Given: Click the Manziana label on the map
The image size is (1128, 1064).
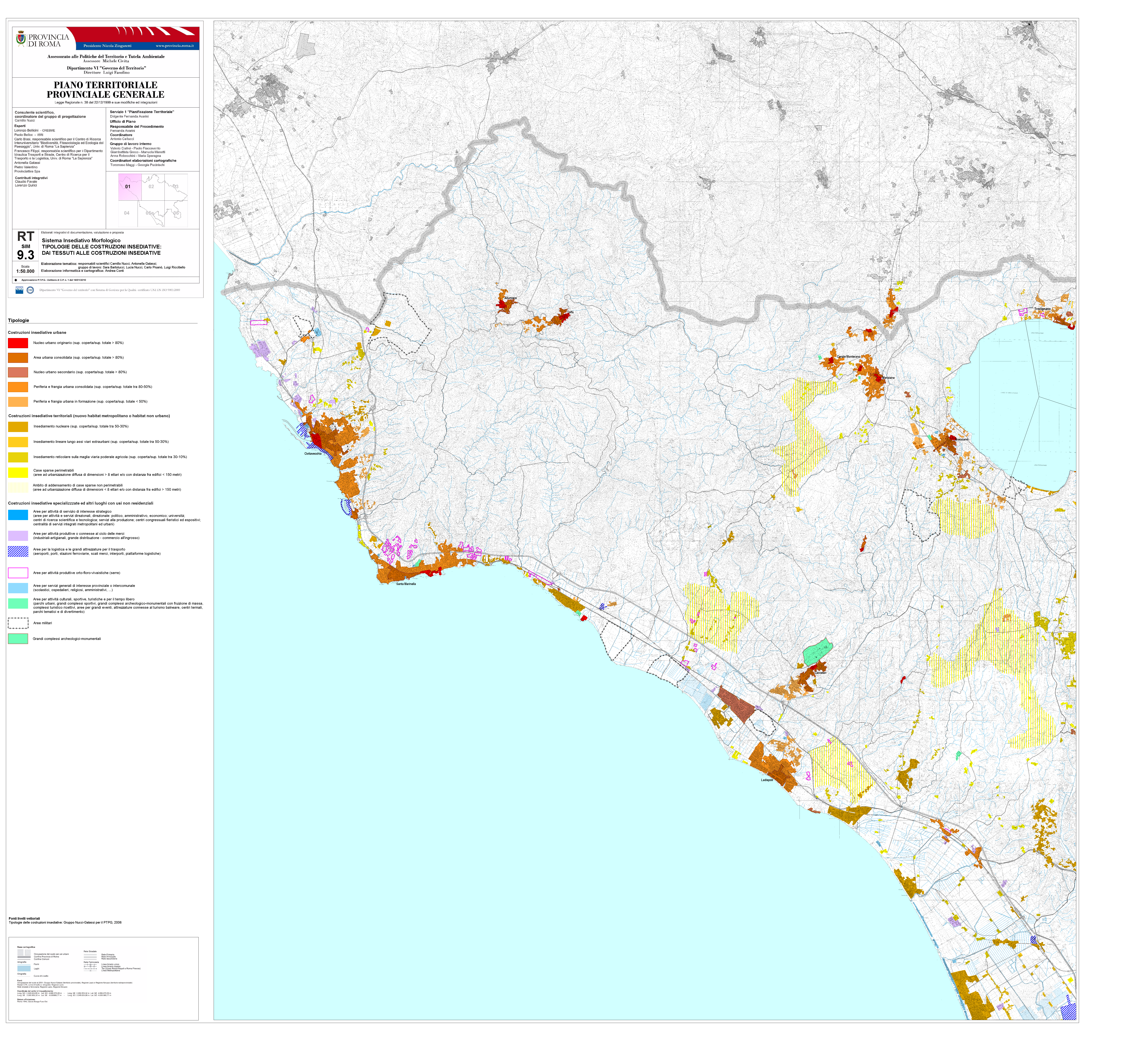Looking at the screenshot, I should (888, 378).
